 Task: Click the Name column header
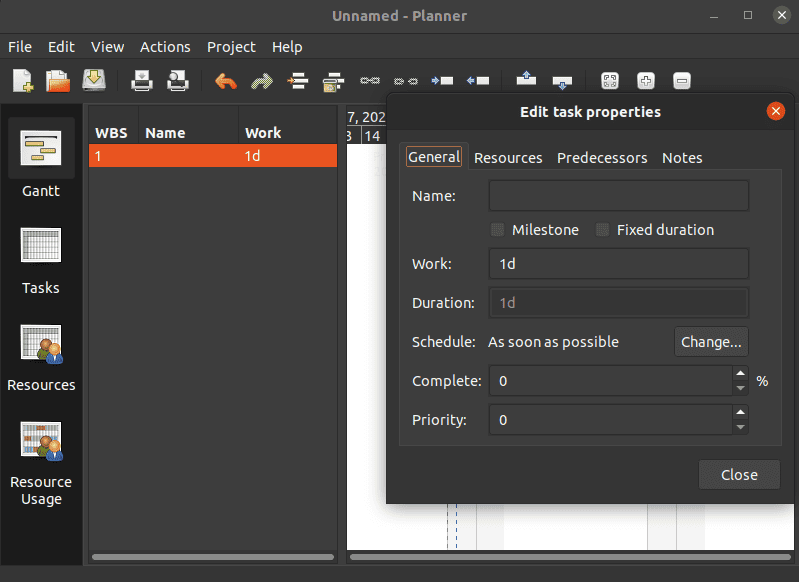188,133
